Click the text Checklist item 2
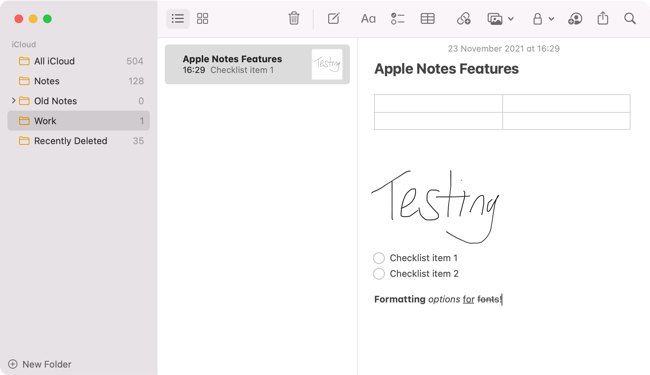The height and width of the screenshot is (375, 650). (424, 274)
